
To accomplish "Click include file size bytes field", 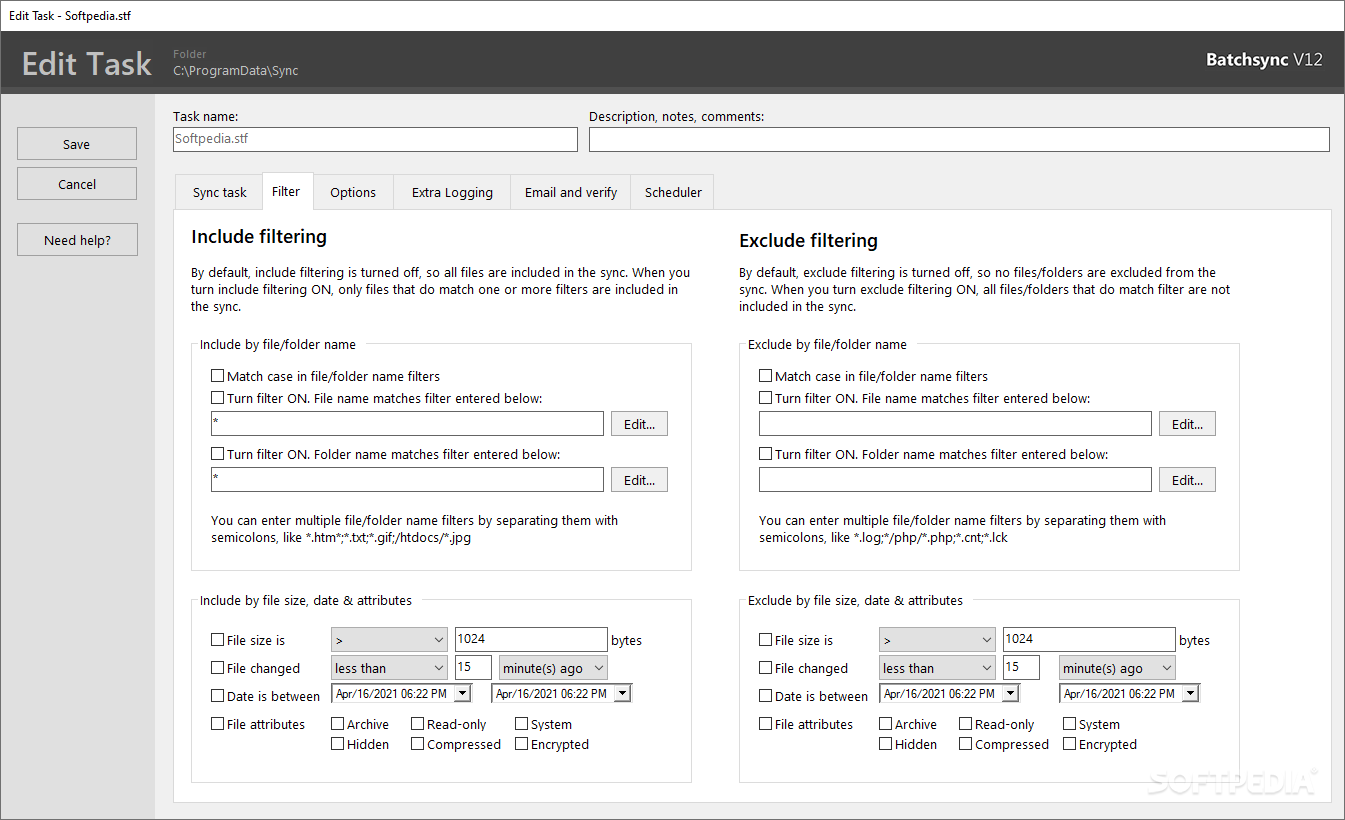I will [x=531, y=640].
